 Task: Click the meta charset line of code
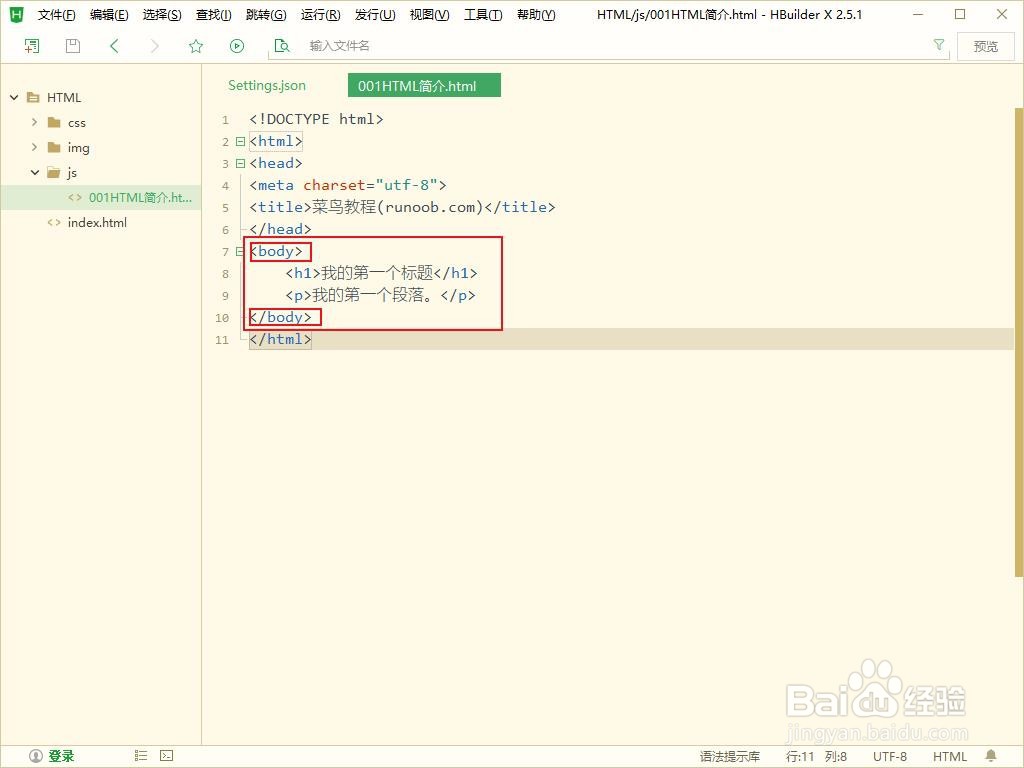pyautogui.click(x=347, y=185)
